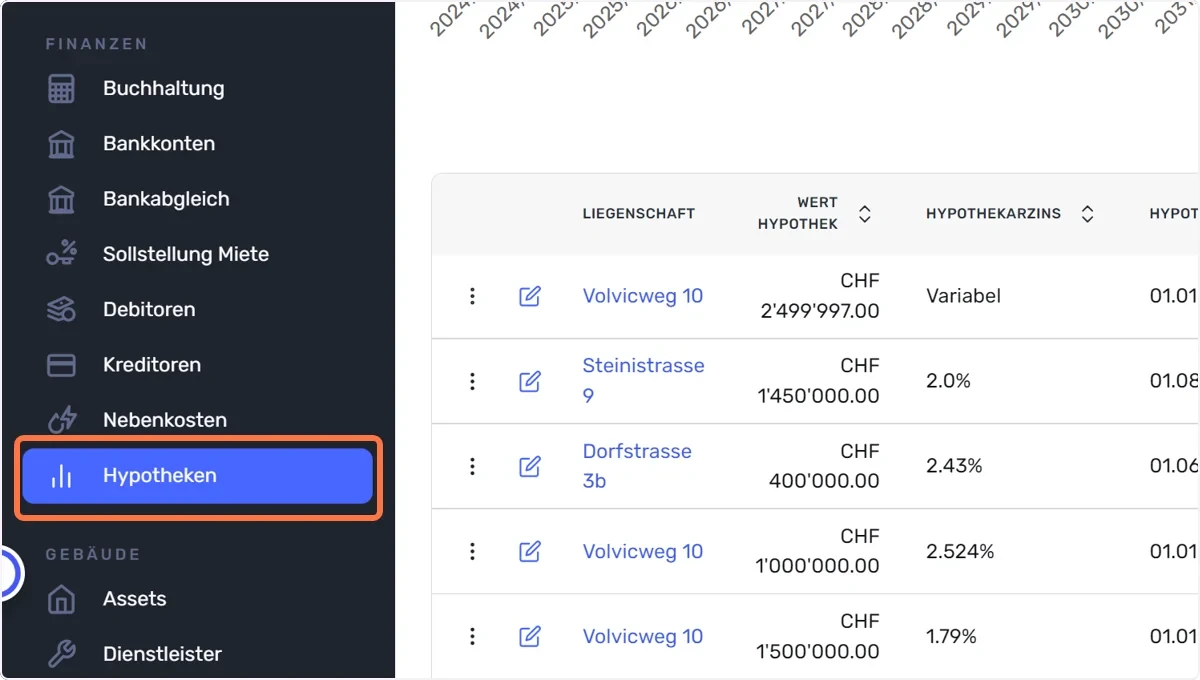Click the Kreditoren credit card icon
Screen dimensions: 1200x680
click(62, 365)
